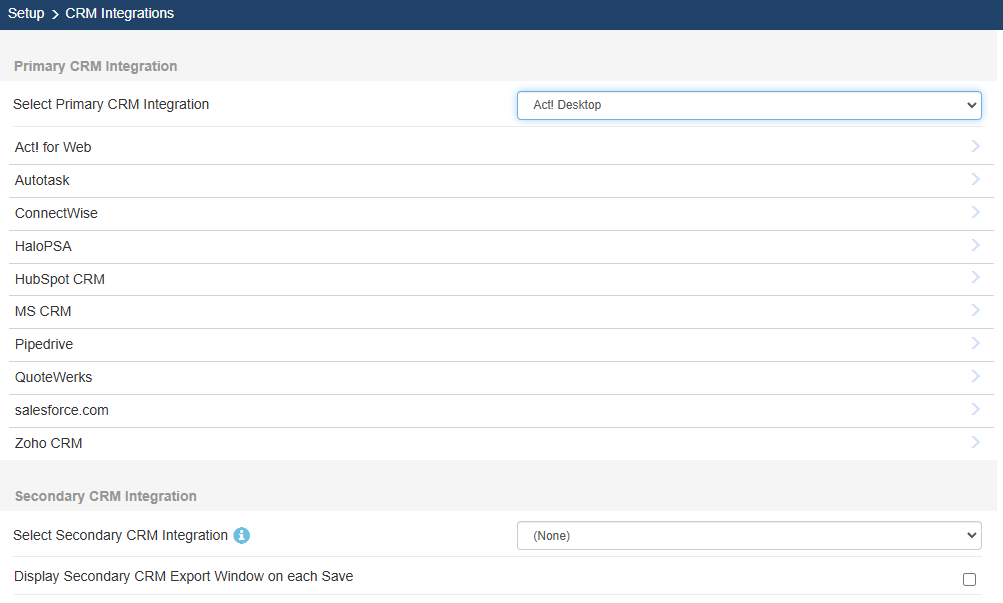Open the Secondary CRM Integration dropdown

point(748,536)
